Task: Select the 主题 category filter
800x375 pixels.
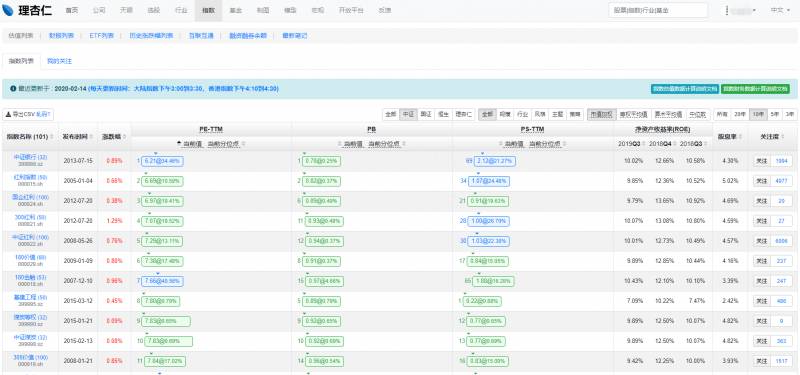Action: point(557,115)
